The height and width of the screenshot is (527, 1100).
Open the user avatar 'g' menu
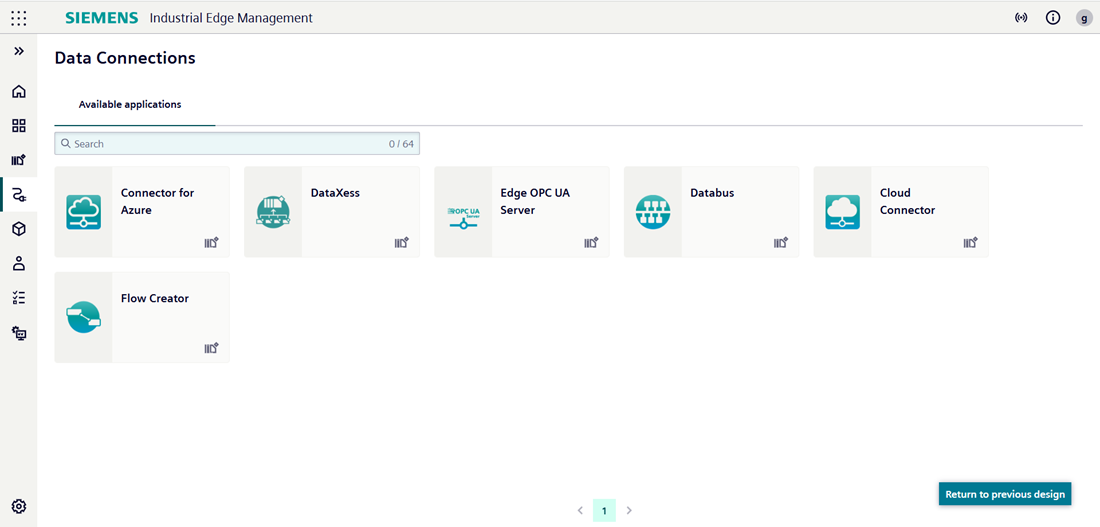click(1084, 18)
